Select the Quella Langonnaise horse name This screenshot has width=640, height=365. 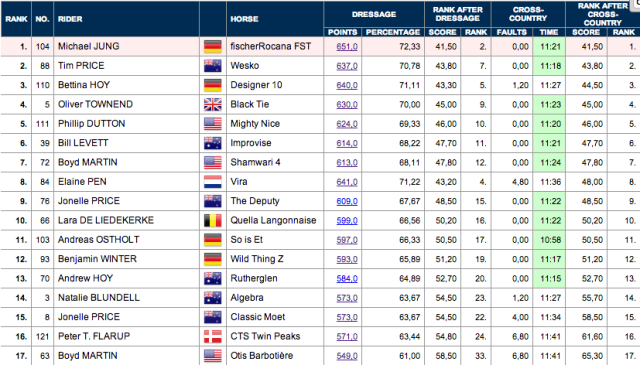coord(273,220)
